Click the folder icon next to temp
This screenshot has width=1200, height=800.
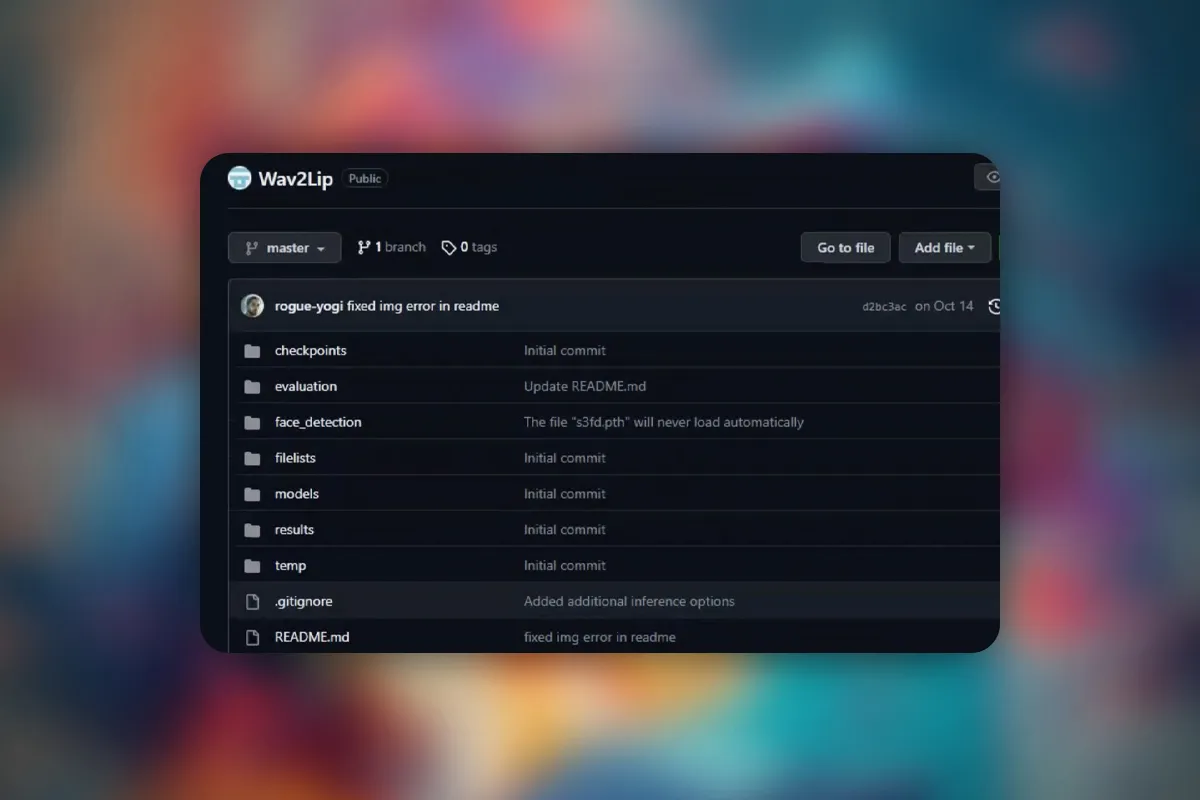pyautogui.click(x=252, y=566)
